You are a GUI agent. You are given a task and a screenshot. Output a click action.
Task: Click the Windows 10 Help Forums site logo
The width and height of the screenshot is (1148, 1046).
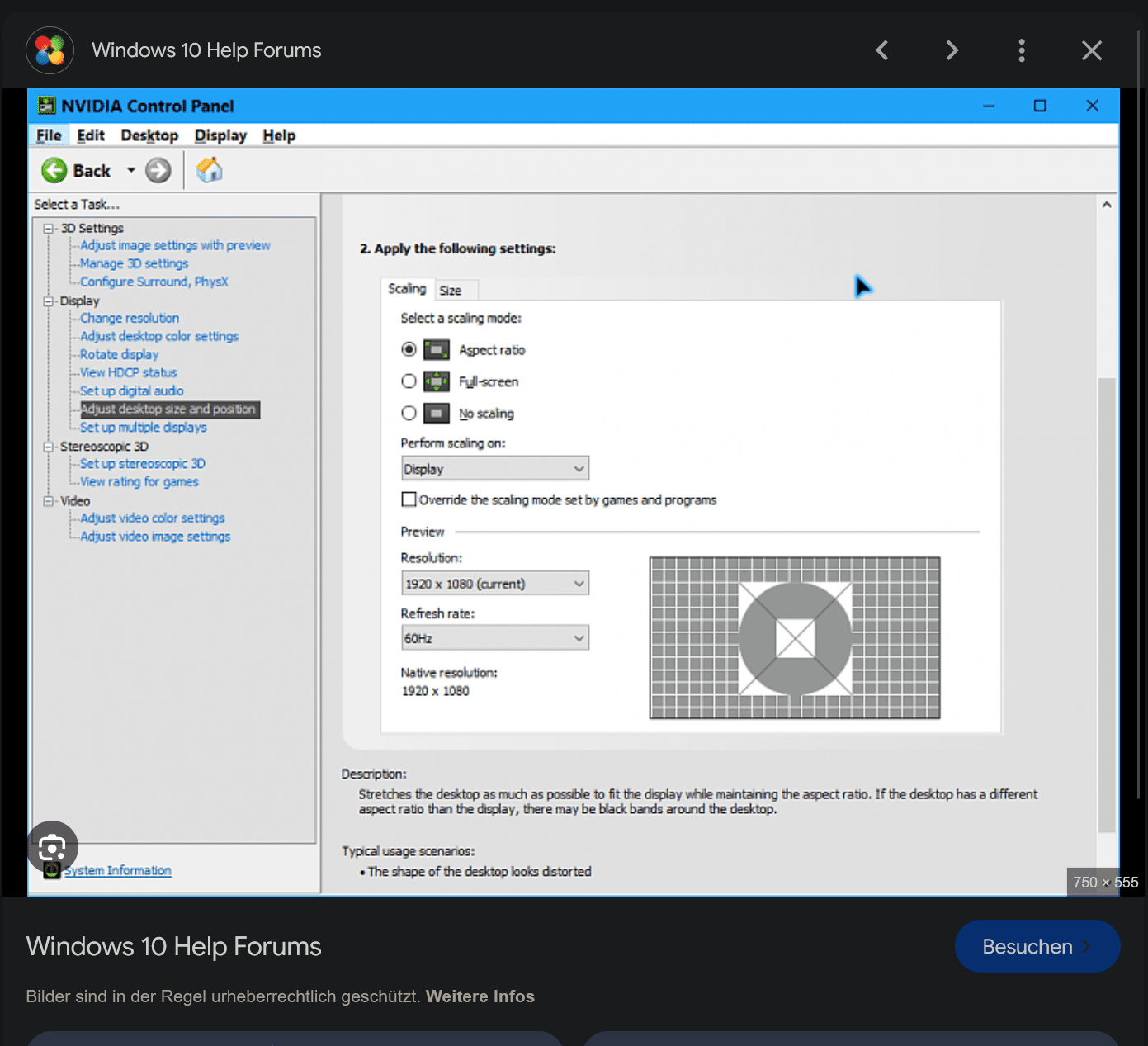(x=50, y=50)
